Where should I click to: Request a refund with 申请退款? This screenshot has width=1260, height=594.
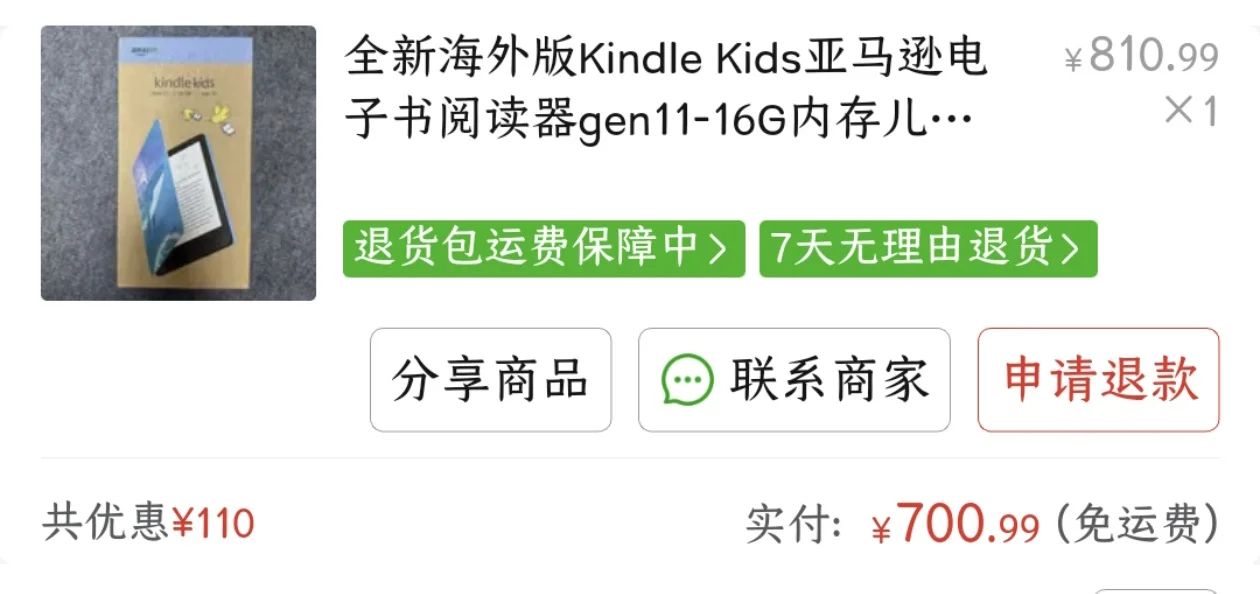point(1099,380)
